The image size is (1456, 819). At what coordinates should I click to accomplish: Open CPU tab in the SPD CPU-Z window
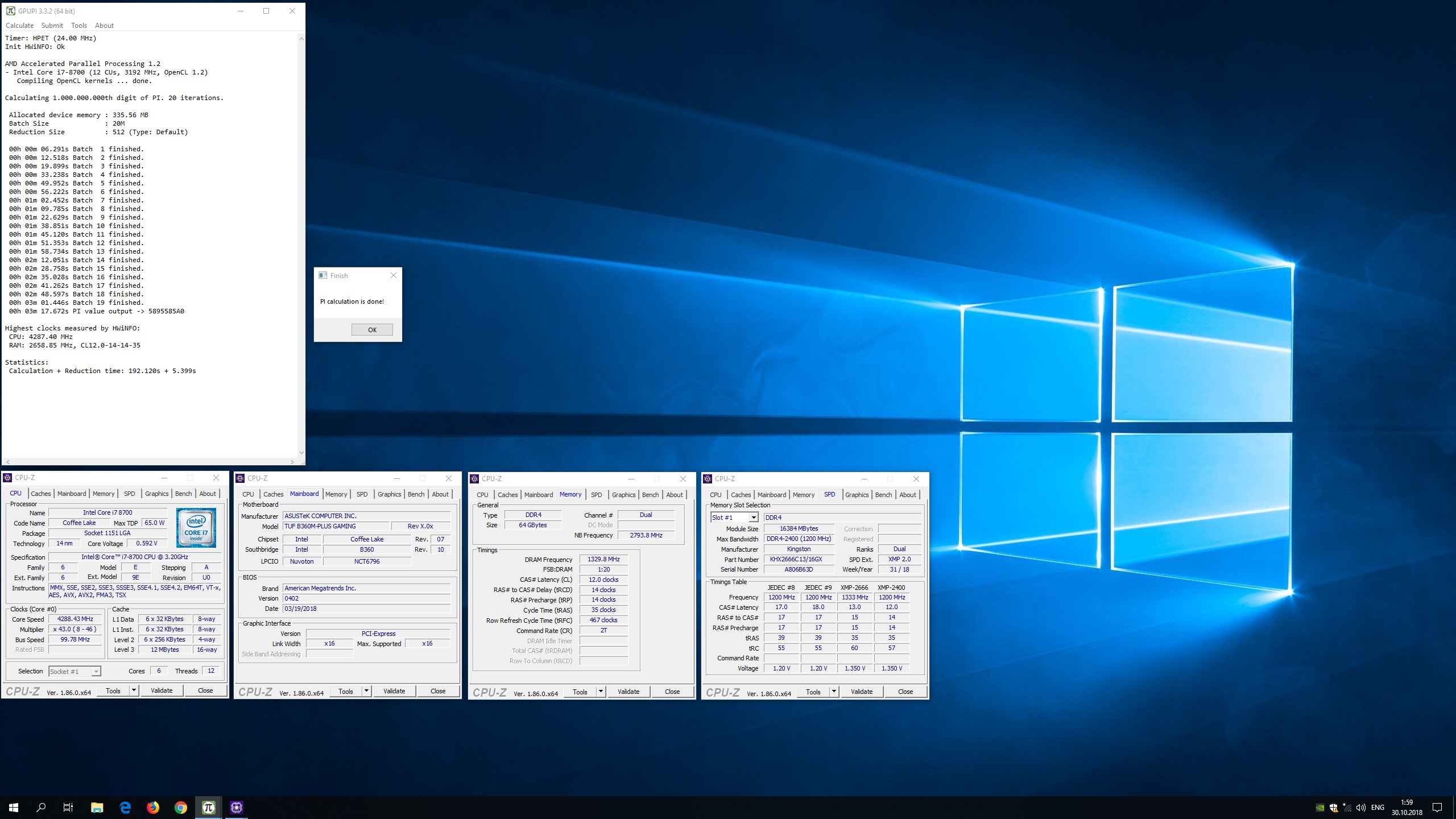click(715, 495)
